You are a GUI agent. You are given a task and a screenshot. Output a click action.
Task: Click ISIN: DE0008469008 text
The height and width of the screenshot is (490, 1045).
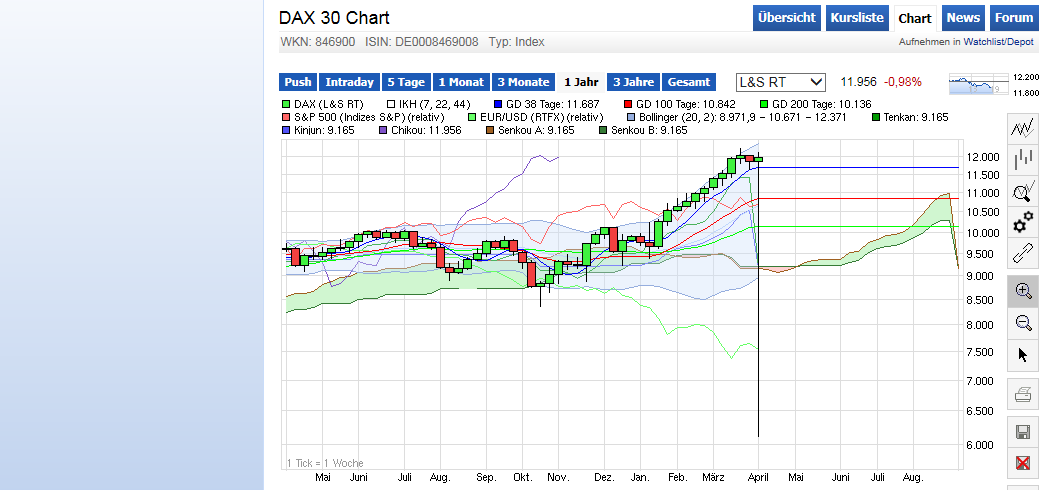pos(422,42)
